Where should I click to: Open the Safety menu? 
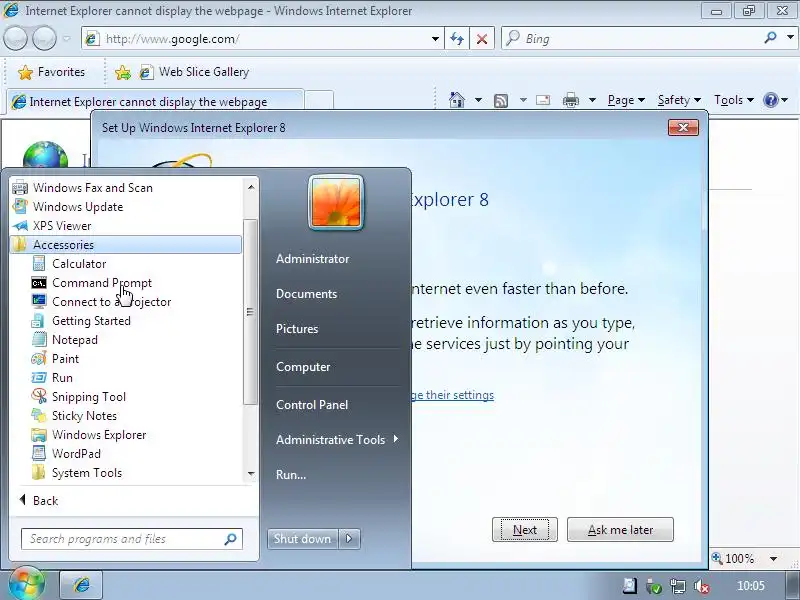[679, 100]
